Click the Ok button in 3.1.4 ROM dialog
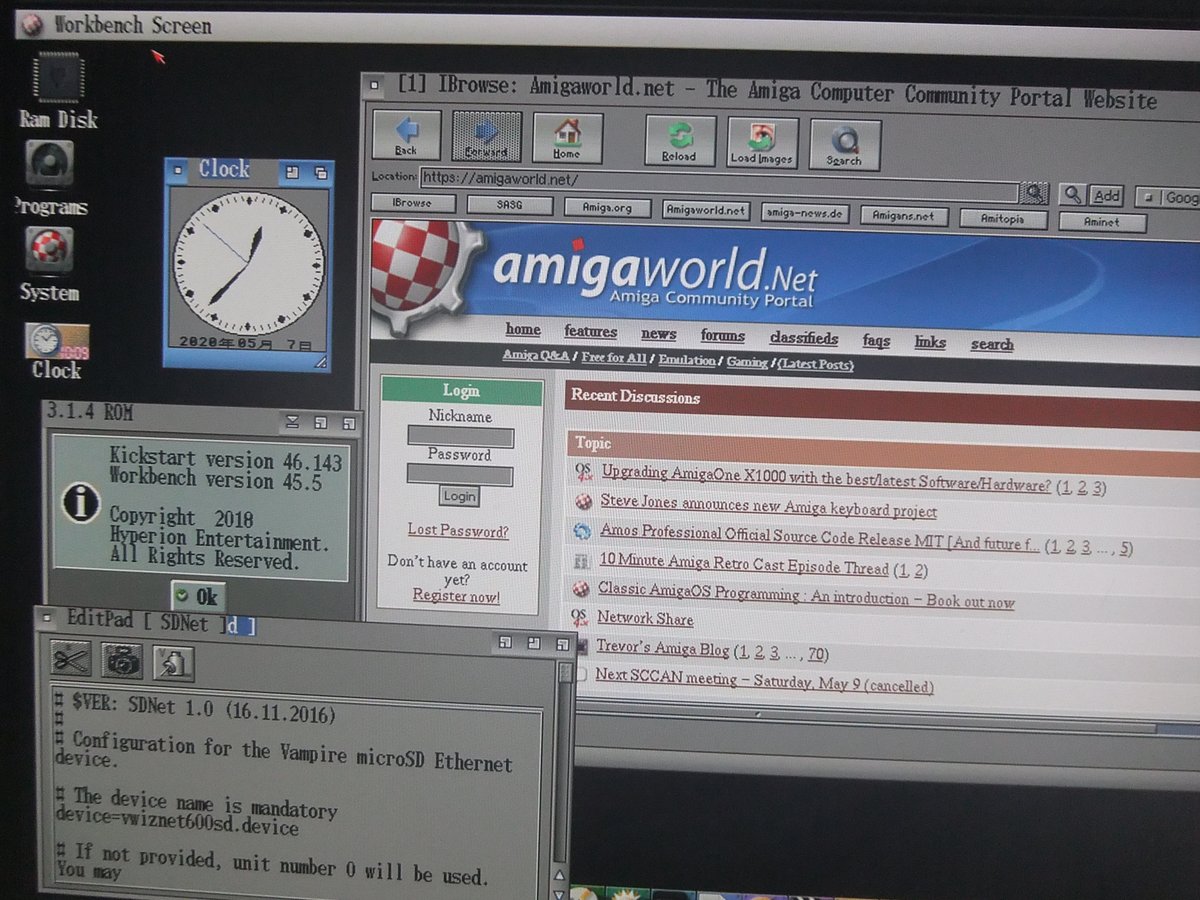The width and height of the screenshot is (1200, 900). (196, 597)
